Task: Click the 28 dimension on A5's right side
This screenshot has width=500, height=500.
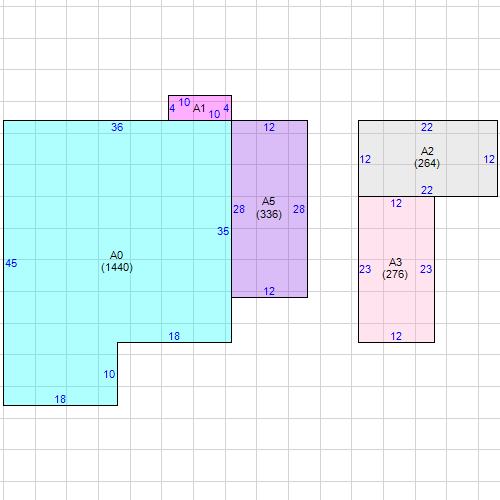Action: coord(299,209)
